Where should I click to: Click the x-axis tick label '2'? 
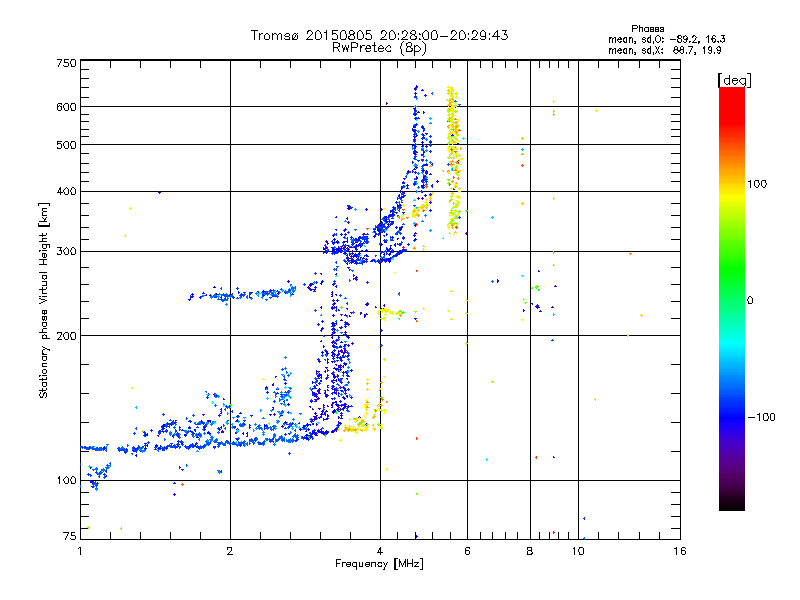(x=230, y=551)
